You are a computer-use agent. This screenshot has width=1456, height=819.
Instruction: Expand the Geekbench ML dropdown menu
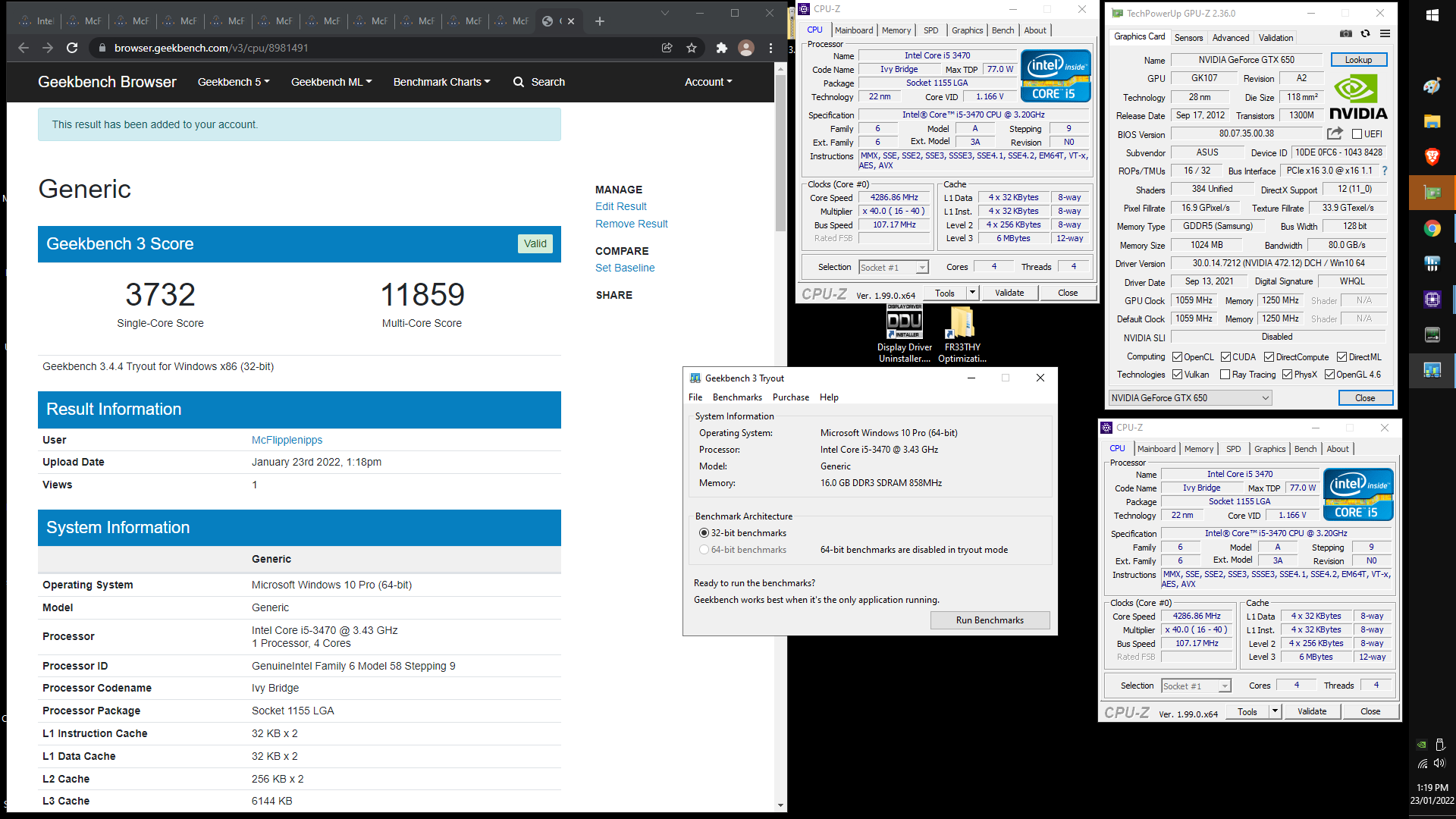(x=331, y=82)
